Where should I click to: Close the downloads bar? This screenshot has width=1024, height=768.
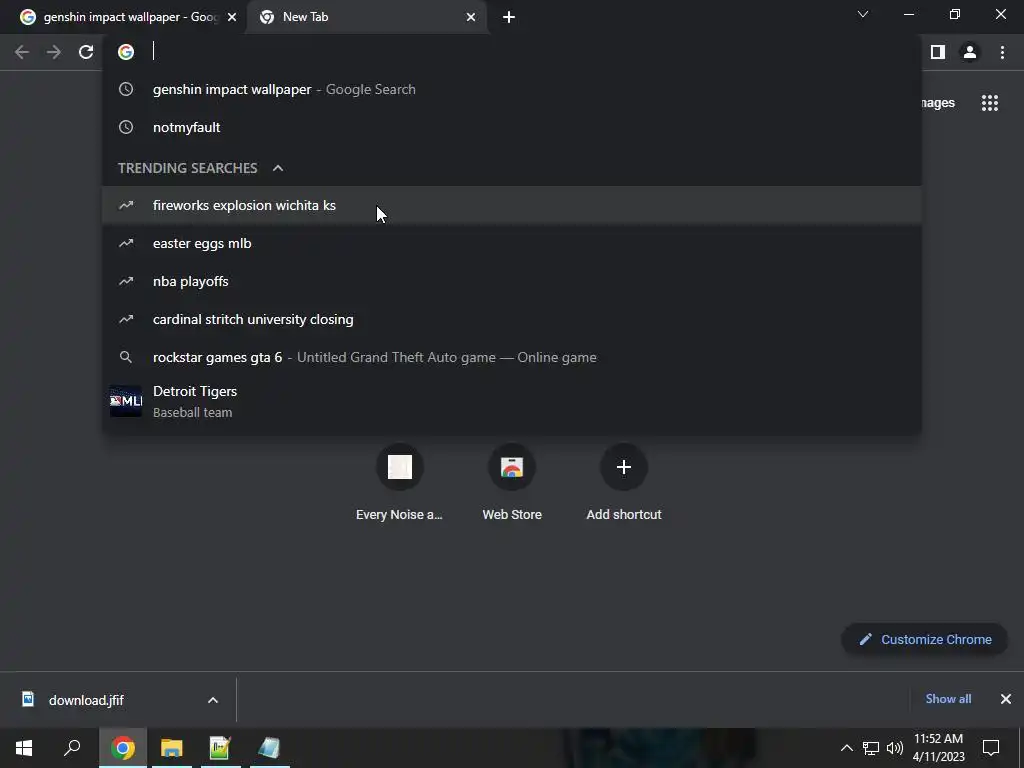1006,699
